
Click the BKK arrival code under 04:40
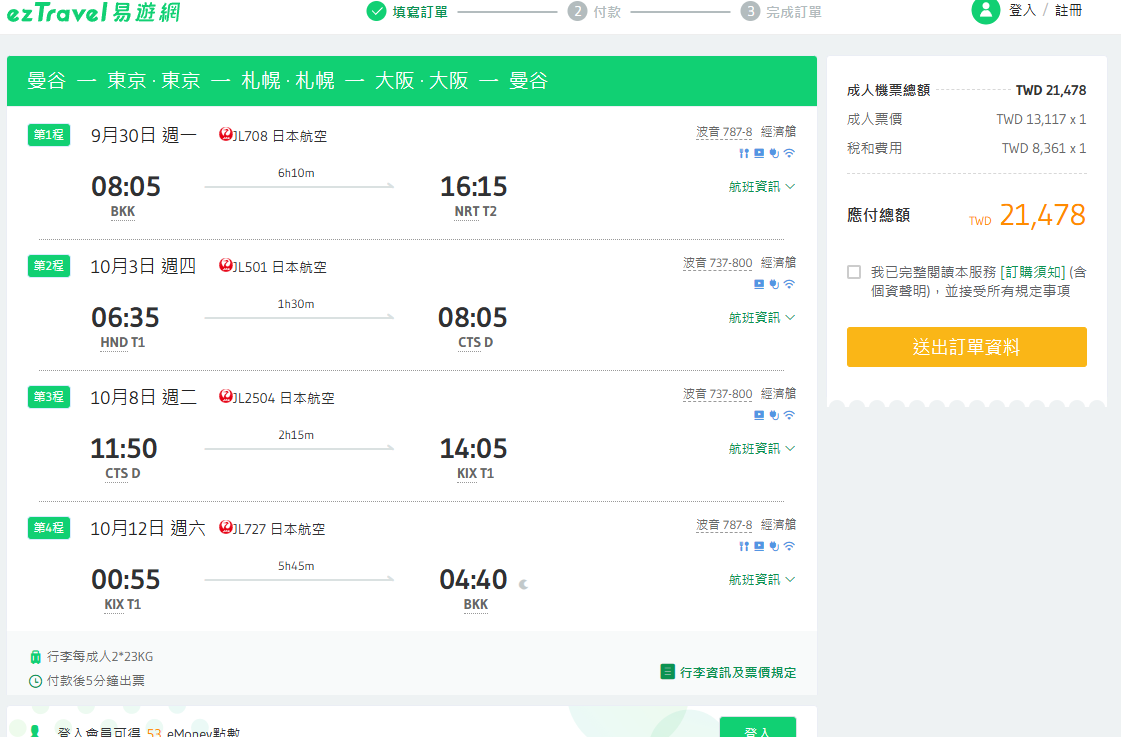475,605
